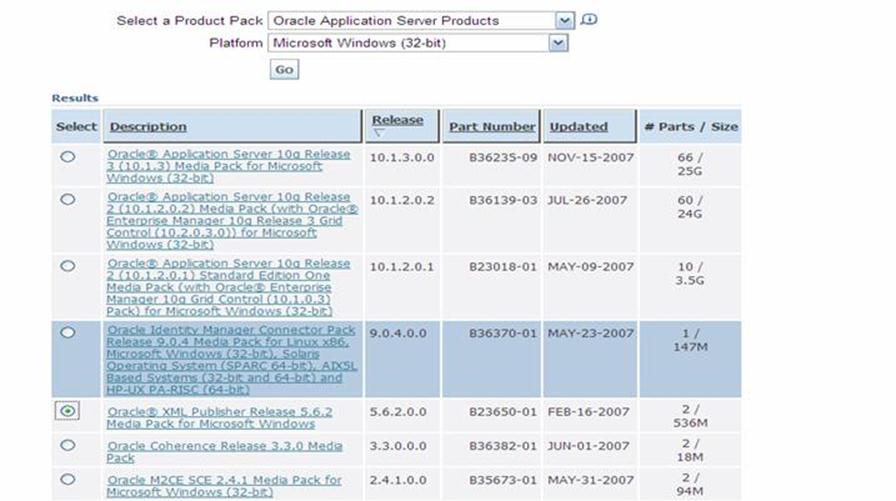Select Oracle XML Publisher radio button
Image resolution: width=896 pixels, height=501 pixels.
[67, 411]
